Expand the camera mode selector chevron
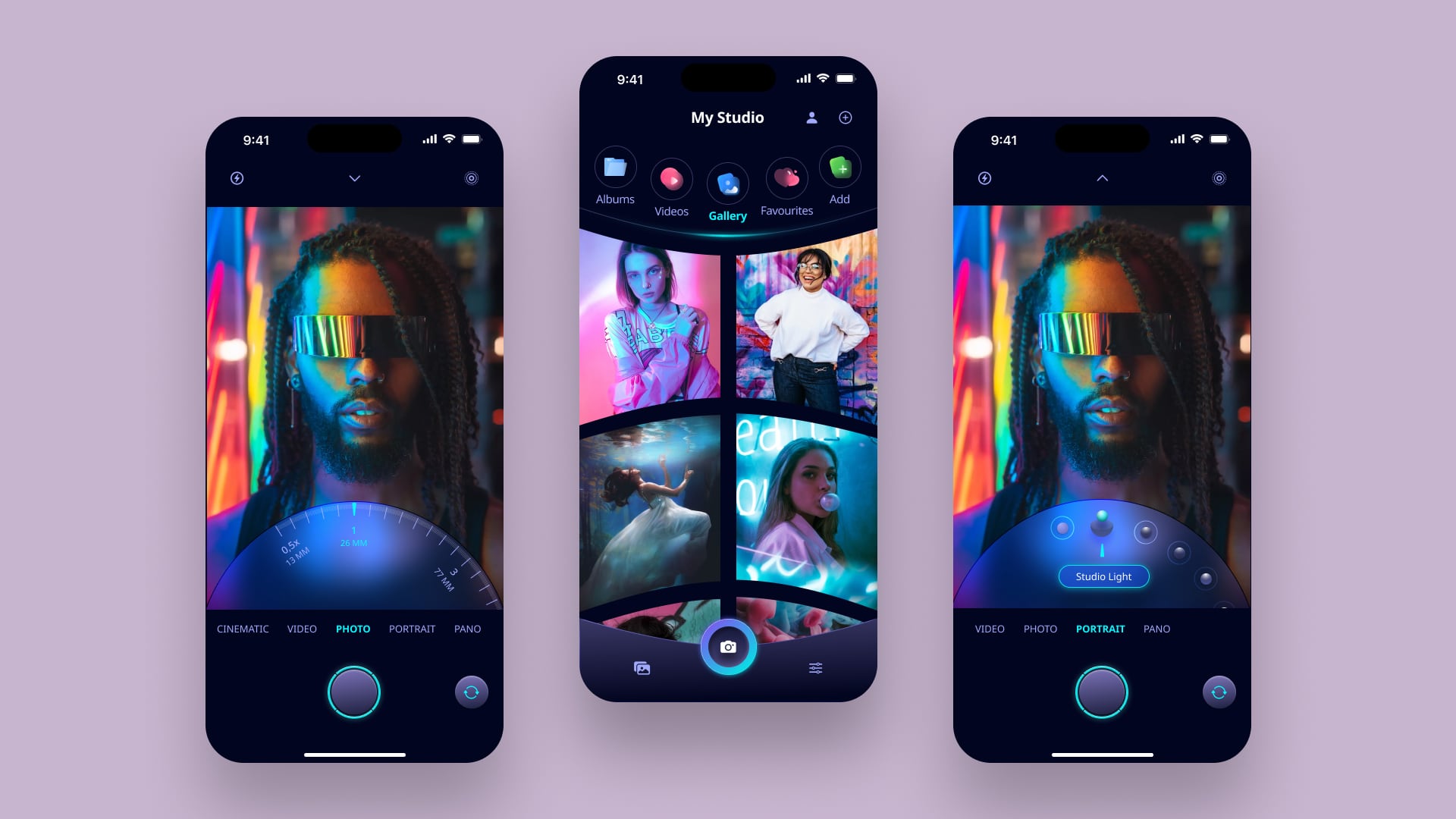The image size is (1456, 819). coord(354,178)
